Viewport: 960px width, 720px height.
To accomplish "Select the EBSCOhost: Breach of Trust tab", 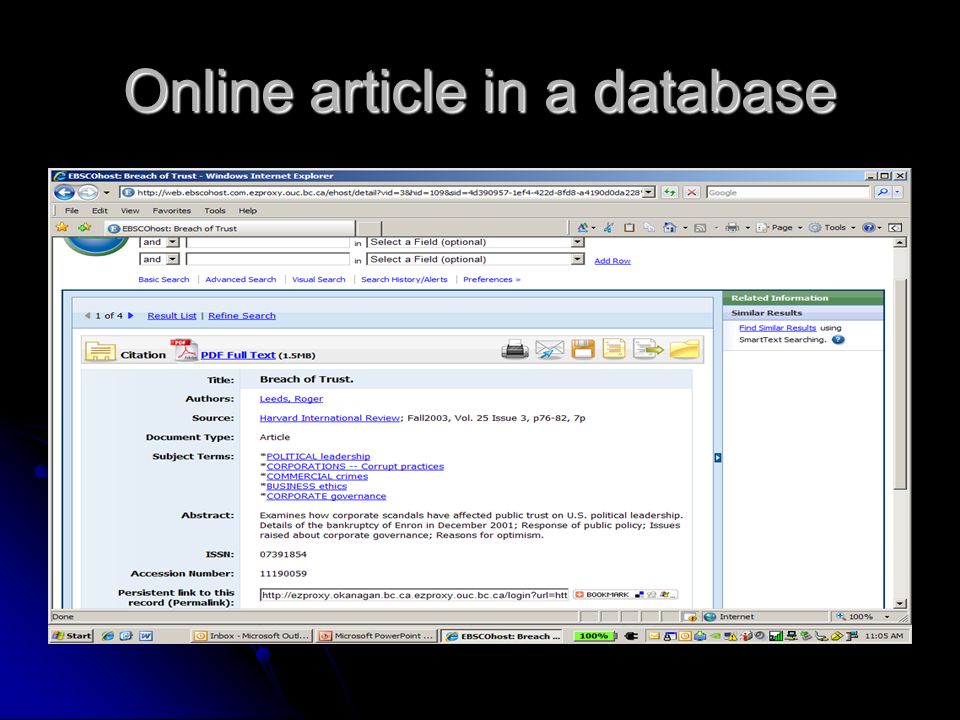I will pyautogui.click(x=230, y=228).
